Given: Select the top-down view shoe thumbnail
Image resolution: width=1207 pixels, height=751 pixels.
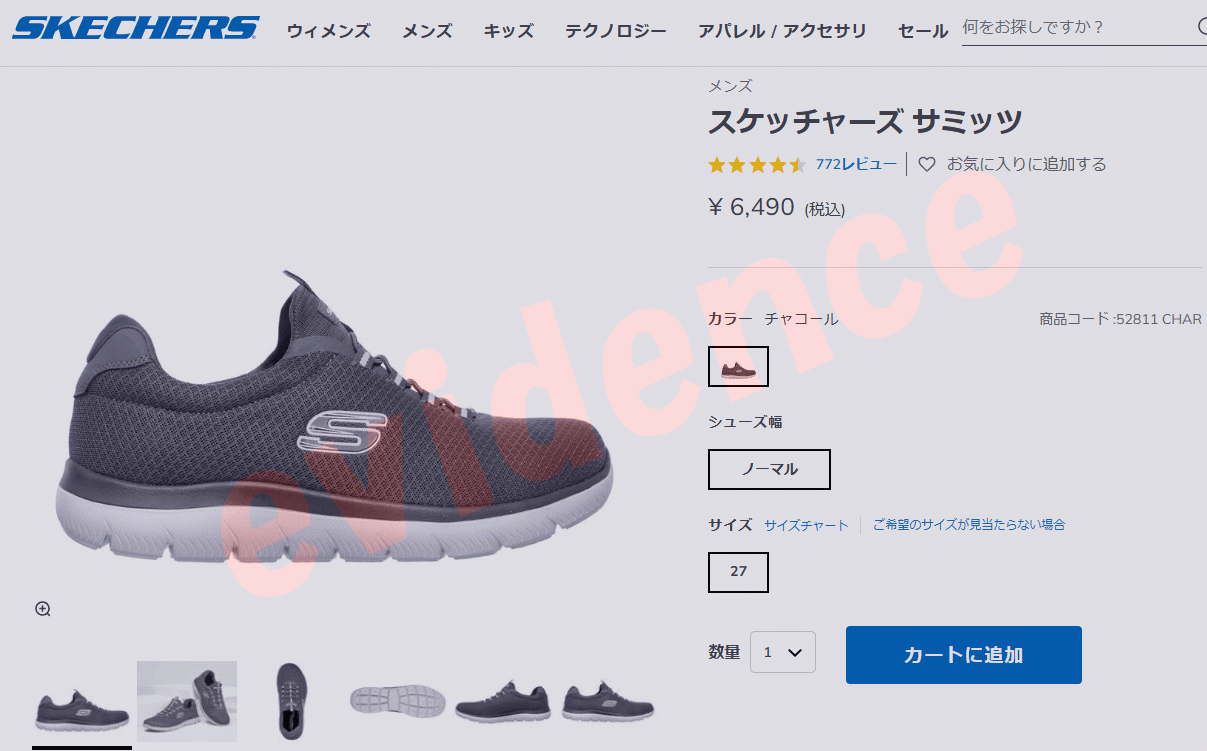Looking at the screenshot, I should [x=292, y=700].
